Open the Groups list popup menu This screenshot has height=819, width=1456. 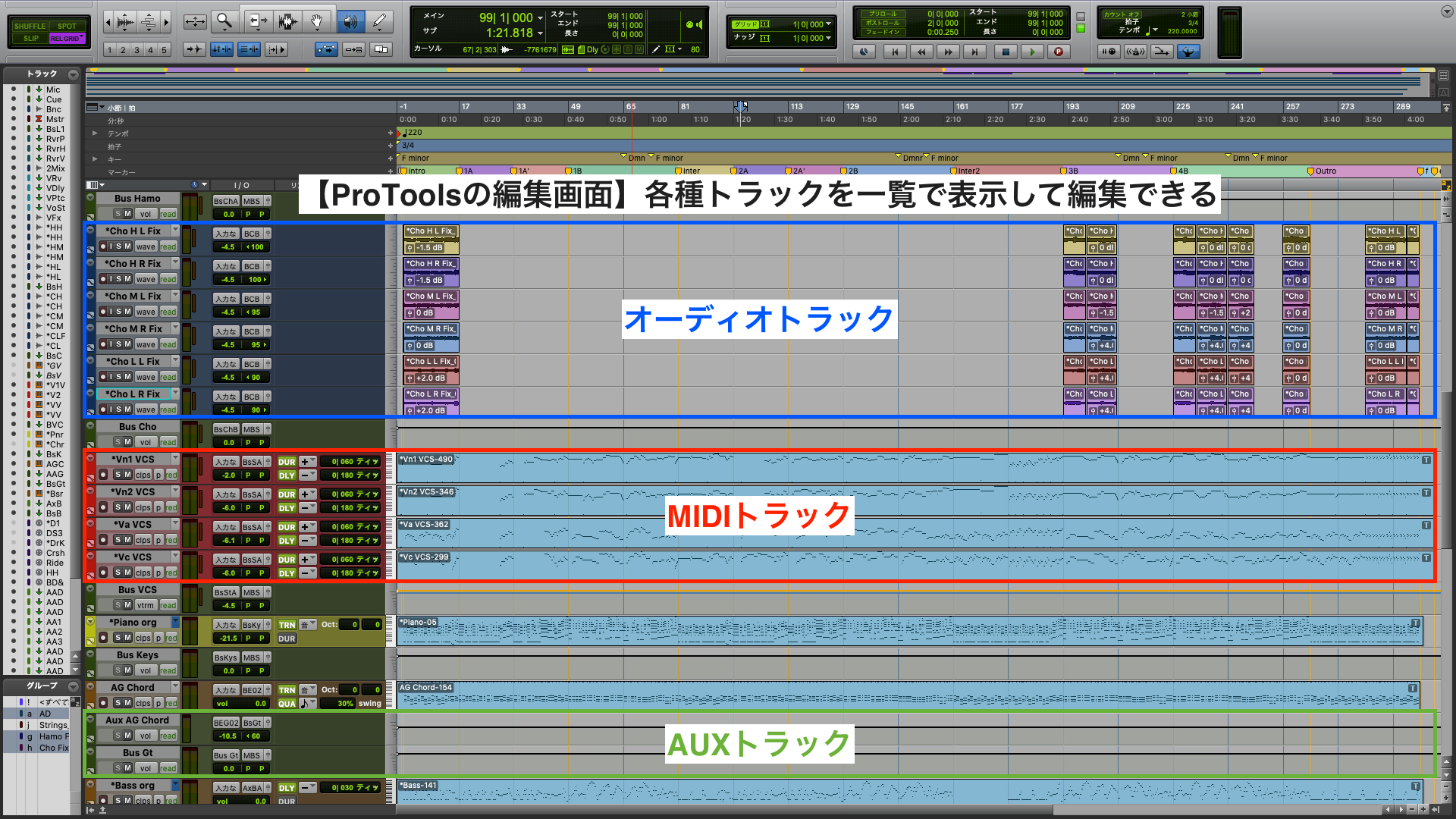tap(73, 686)
